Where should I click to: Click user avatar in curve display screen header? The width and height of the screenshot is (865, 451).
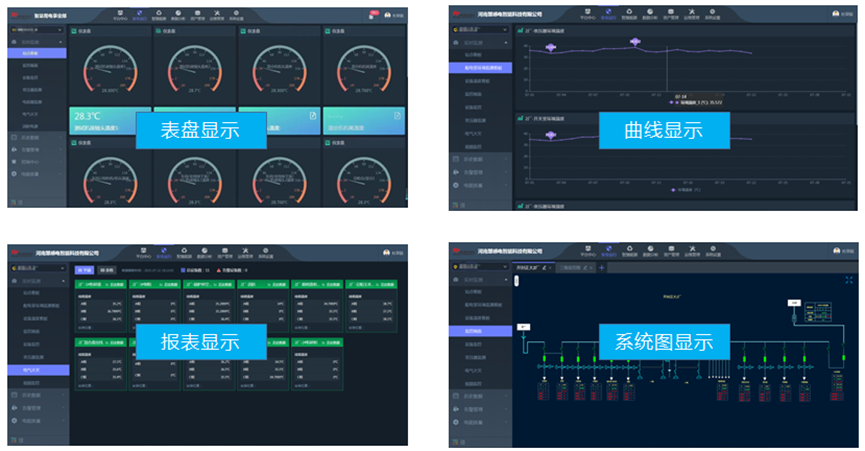click(835, 14)
